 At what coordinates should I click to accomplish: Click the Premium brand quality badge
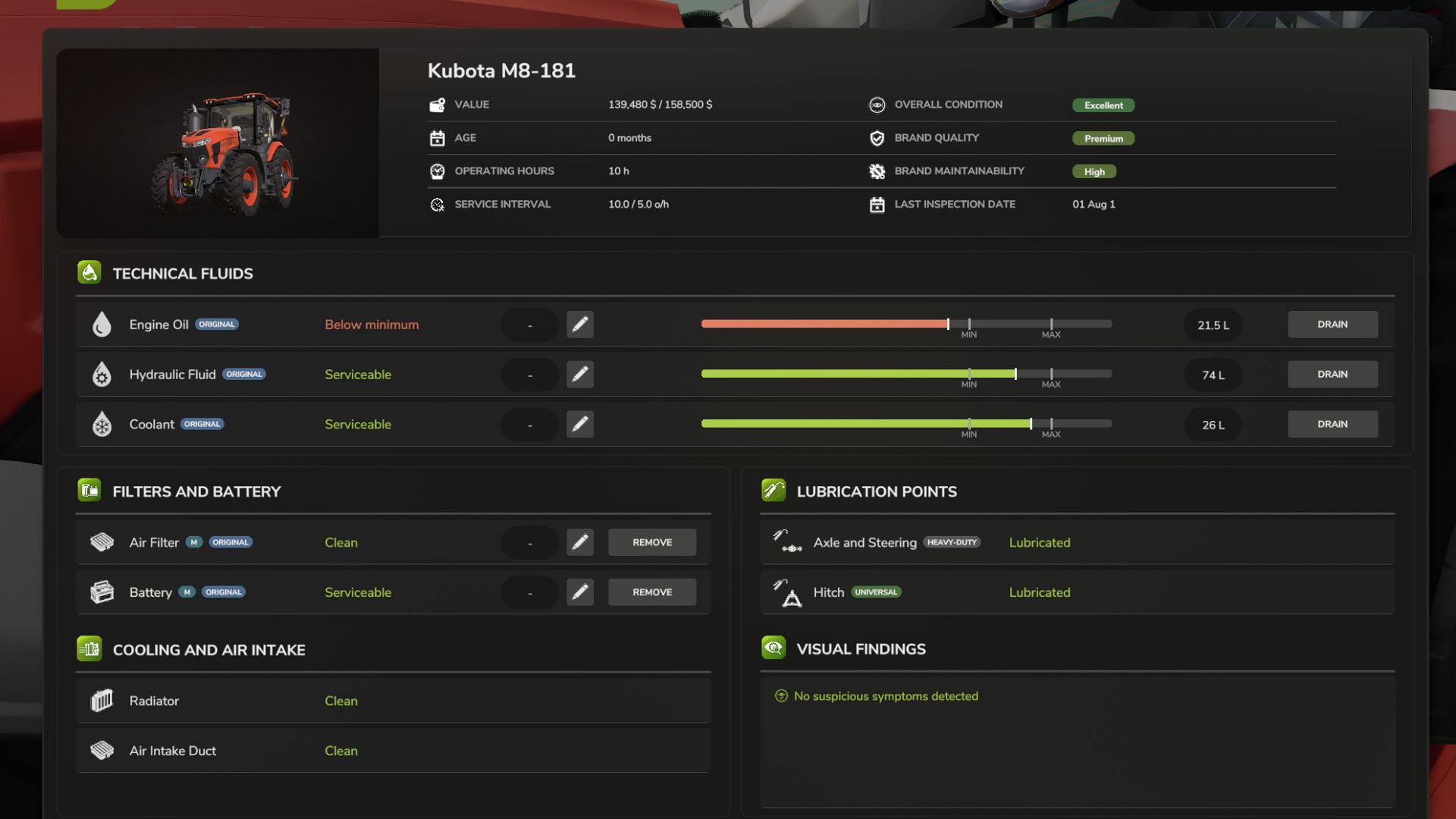pos(1103,139)
